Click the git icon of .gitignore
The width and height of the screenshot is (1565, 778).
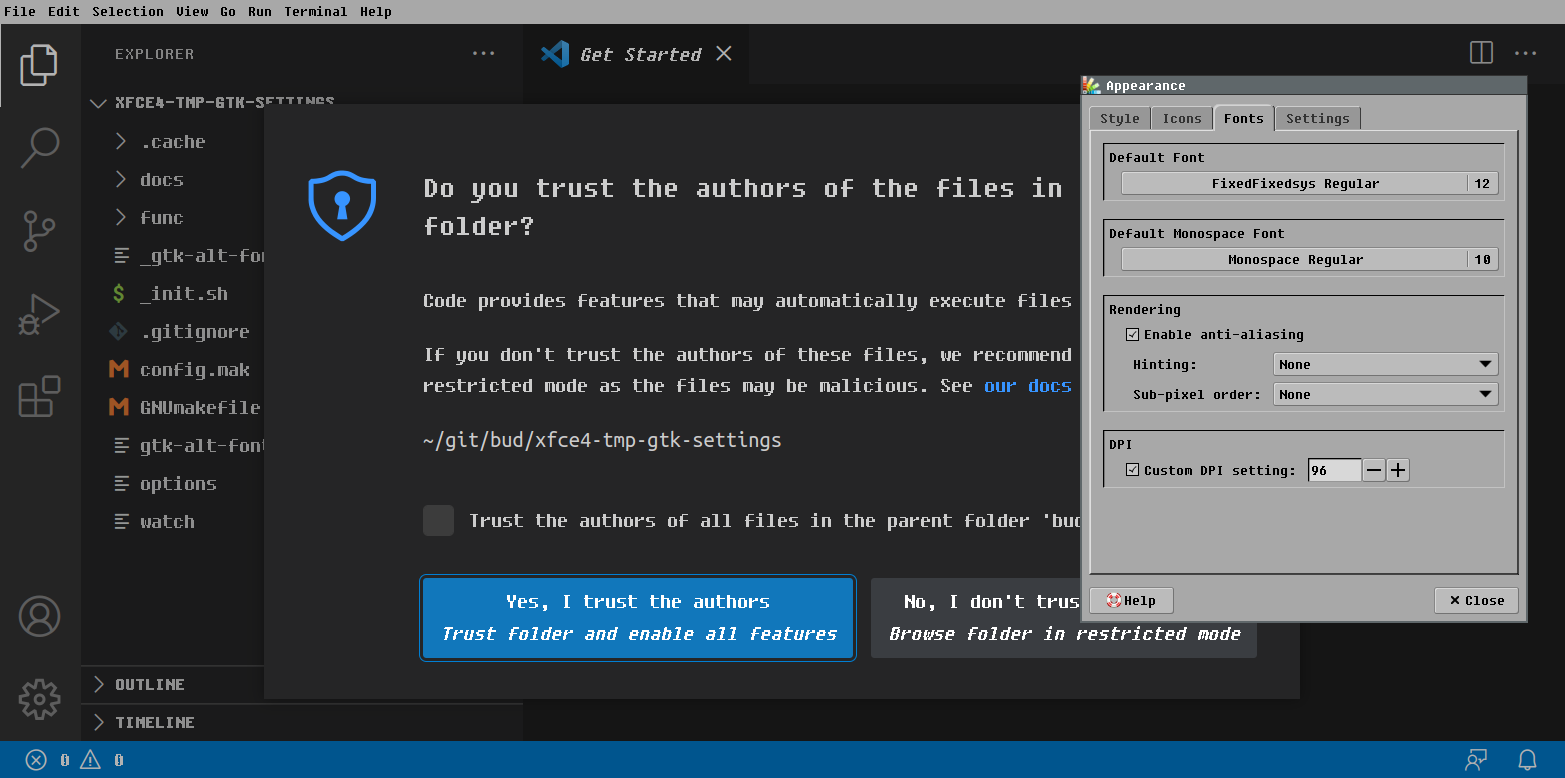(x=118, y=331)
